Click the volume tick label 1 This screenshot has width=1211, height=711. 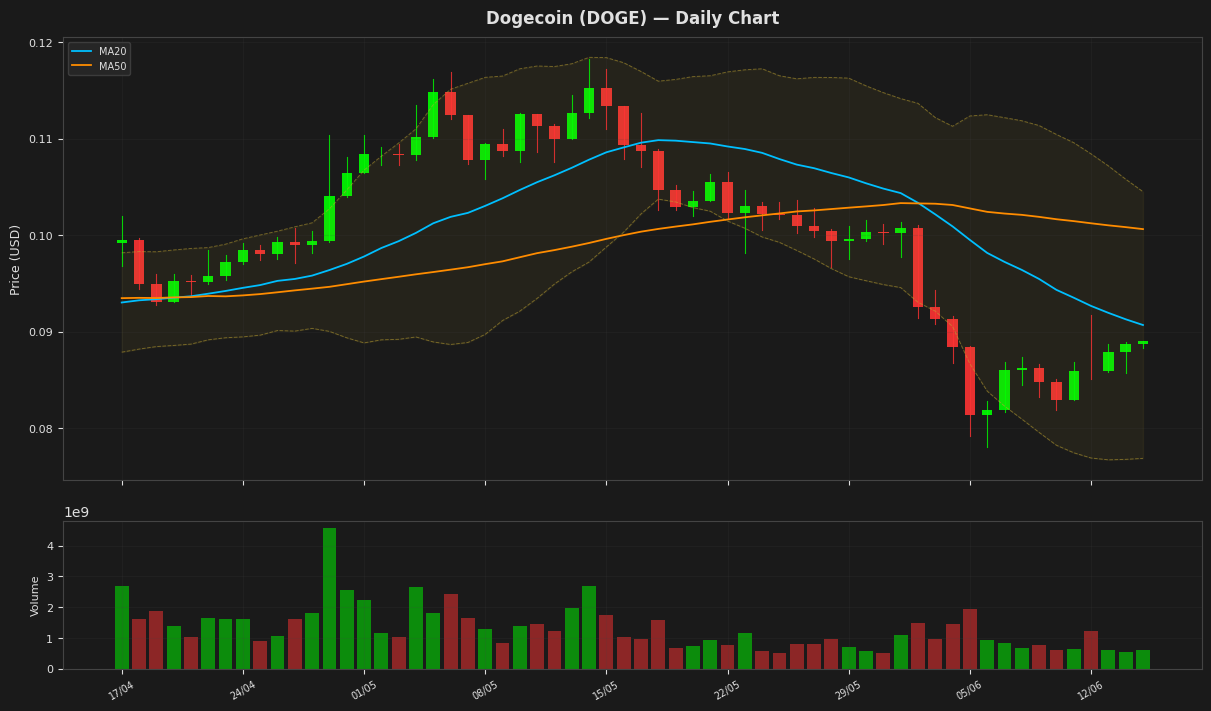tap(50, 639)
